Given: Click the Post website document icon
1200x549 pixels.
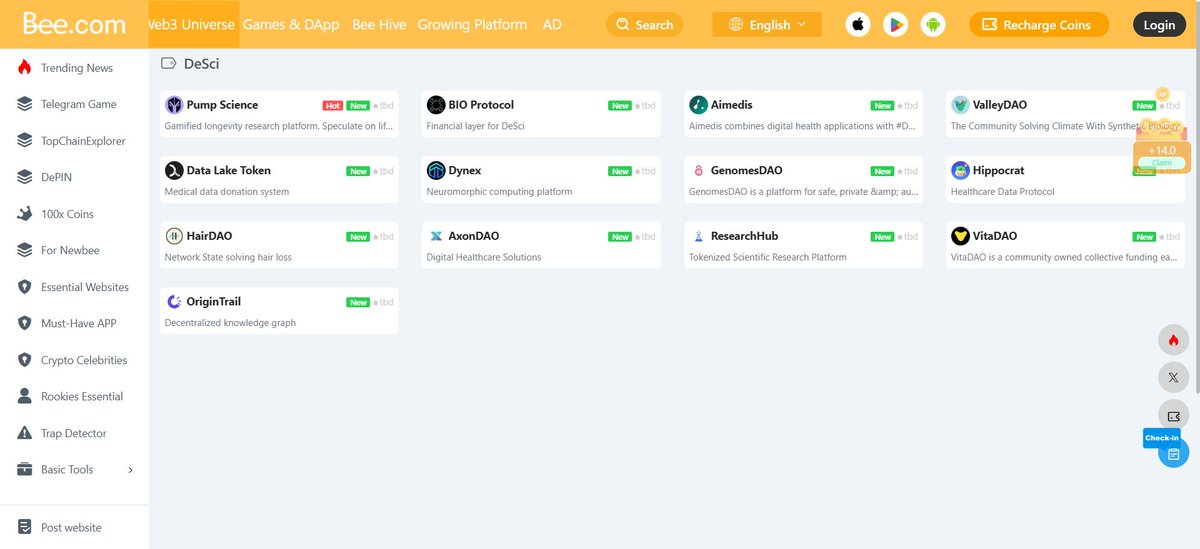Looking at the screenshot, I should coord(25,527).
